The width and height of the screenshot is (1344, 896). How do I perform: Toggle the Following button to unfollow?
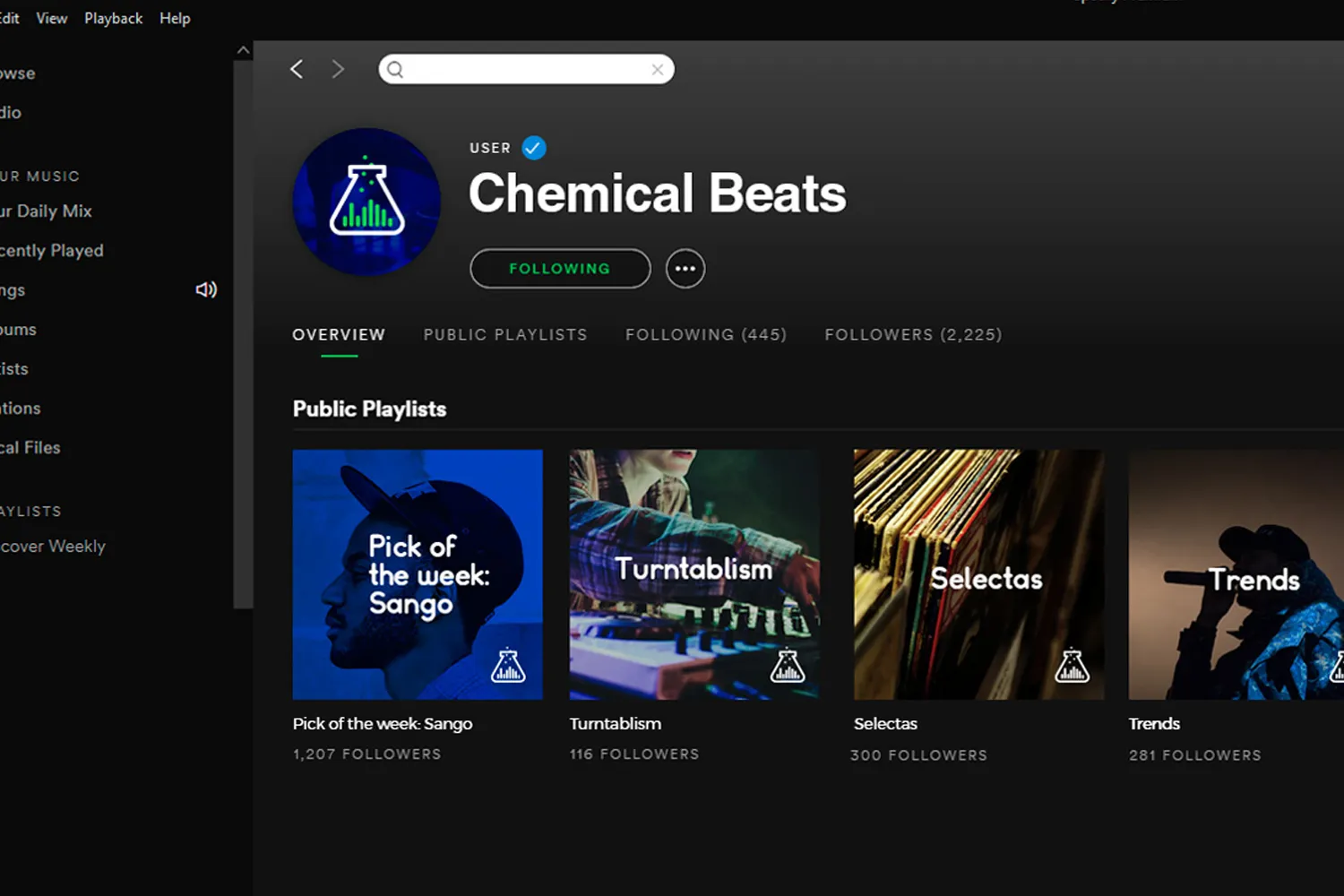tap(560, 269)
